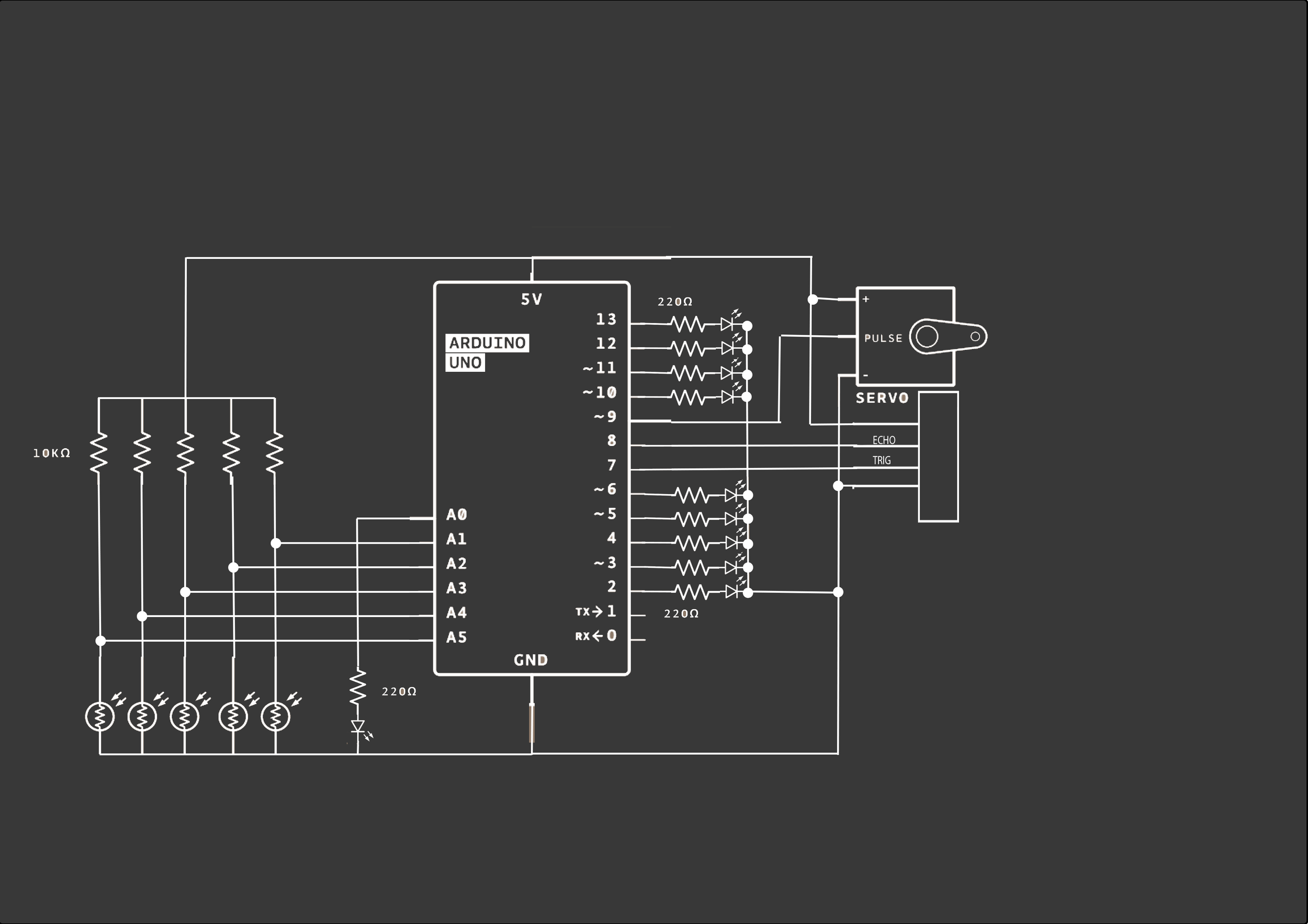The width and height of the screenshot is (1308, 924).
Task: Select the '~11' pin label
Action: [599, 368]
